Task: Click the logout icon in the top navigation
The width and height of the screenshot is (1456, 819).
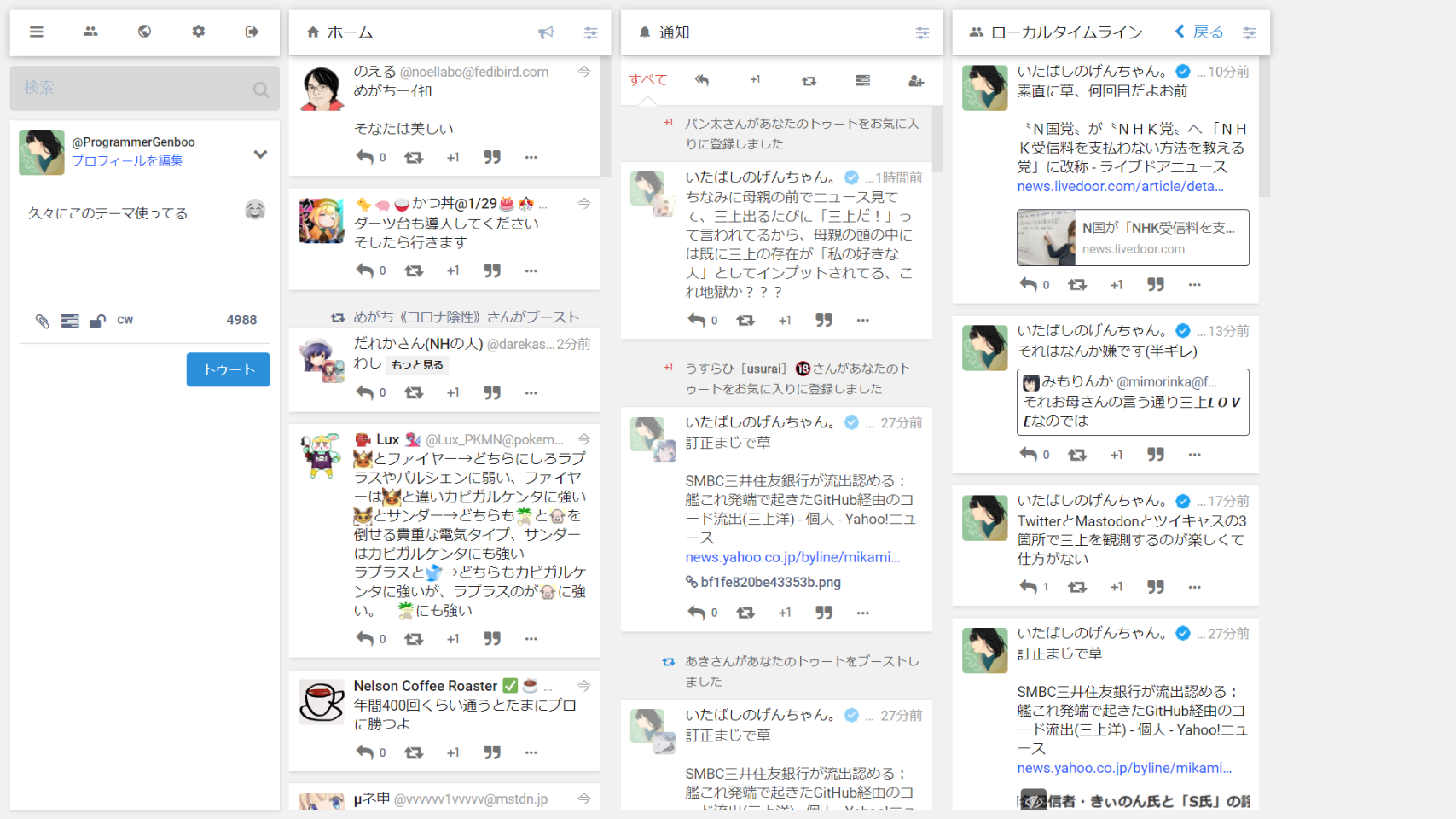Action: click(x=252, y=32)
